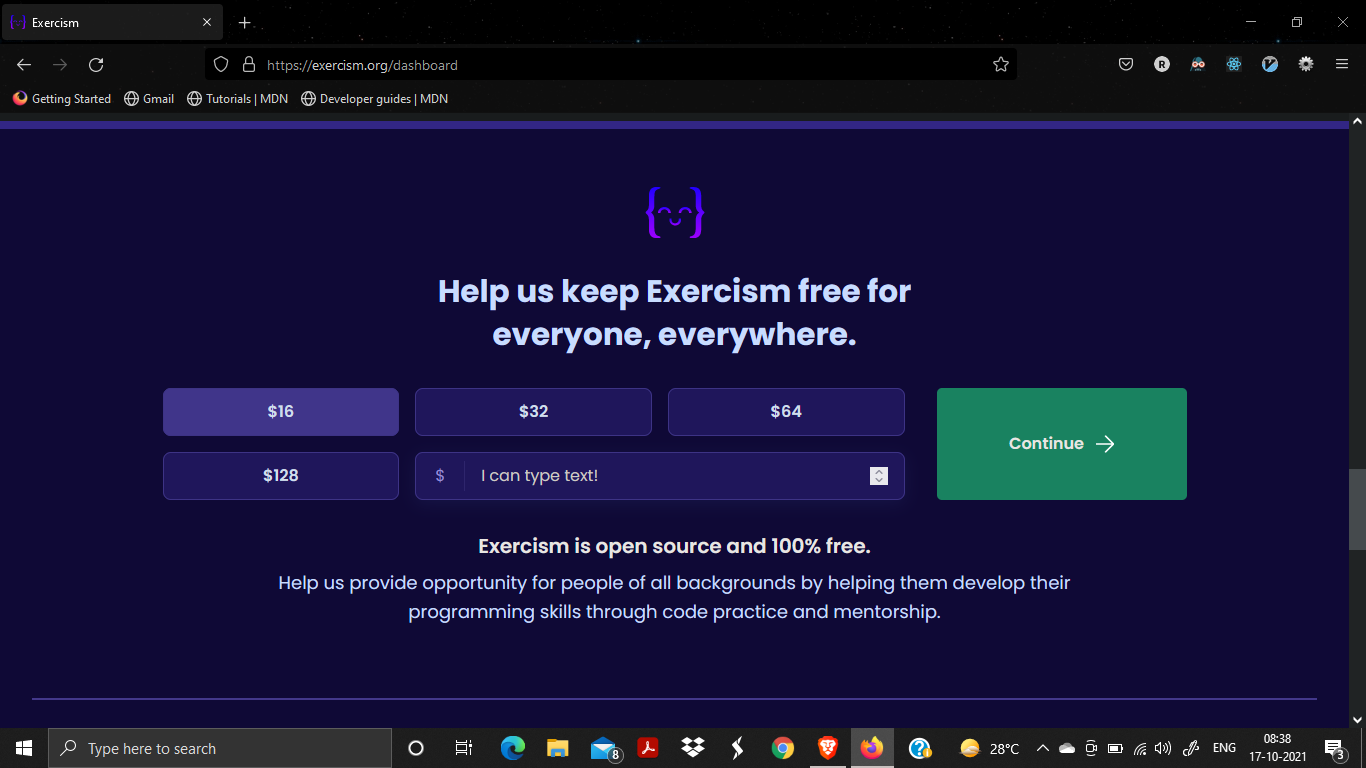This screenshot has width=1366, height=768.
Task: Open the Firefox application menu
Action: tap(1341, 64)
